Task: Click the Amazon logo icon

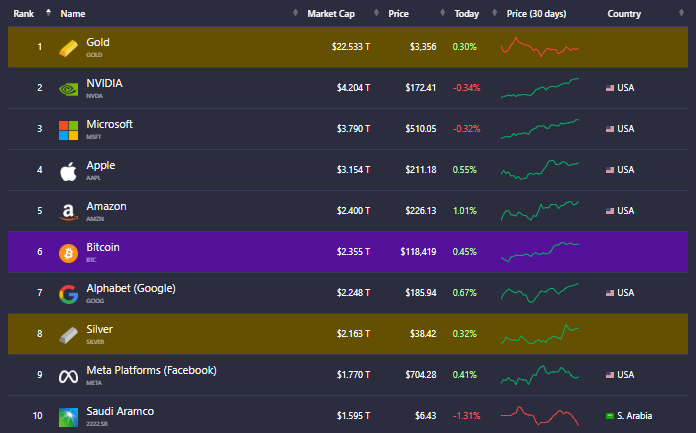Action: click(x=68, y=212)
